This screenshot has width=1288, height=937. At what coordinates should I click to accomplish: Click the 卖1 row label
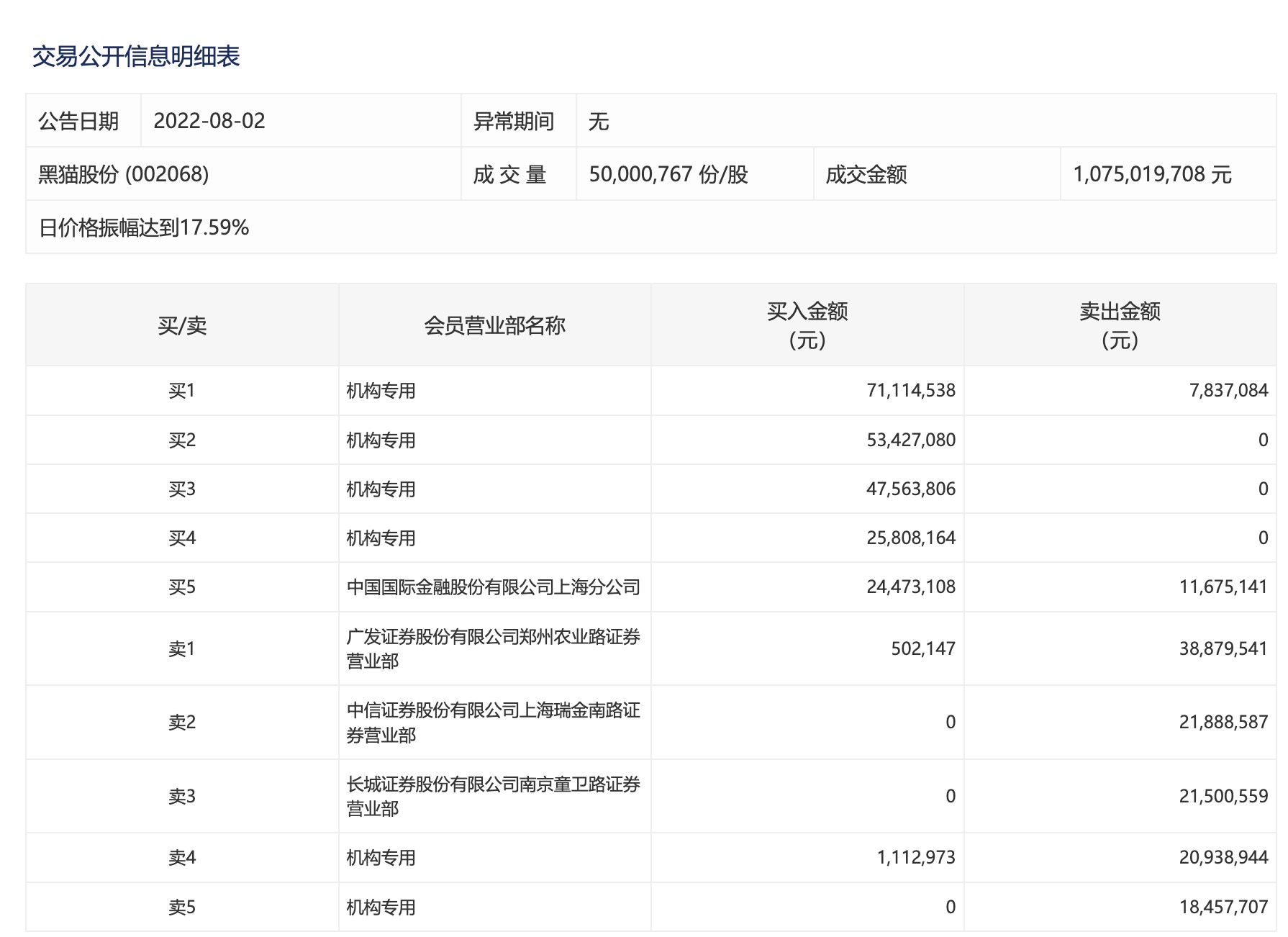182,648
